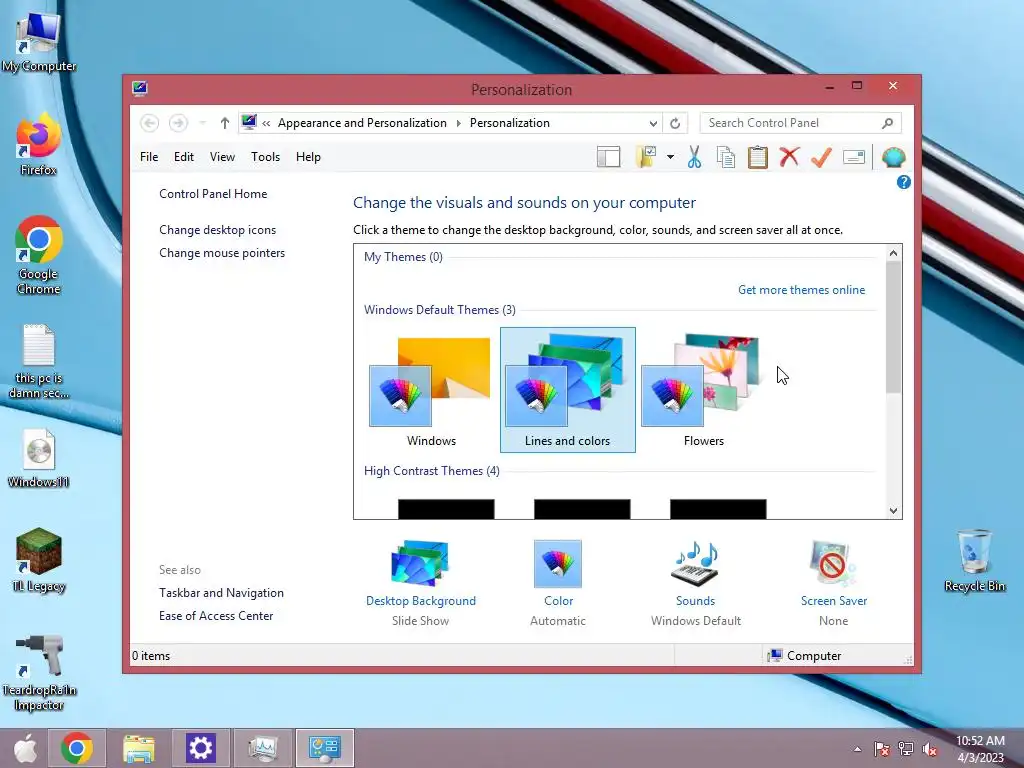Image resolution: width=1024 pixels, height=768 pixels.
Task: Click Appearance and Personalization breadcrumb
Action: [362, 123]
